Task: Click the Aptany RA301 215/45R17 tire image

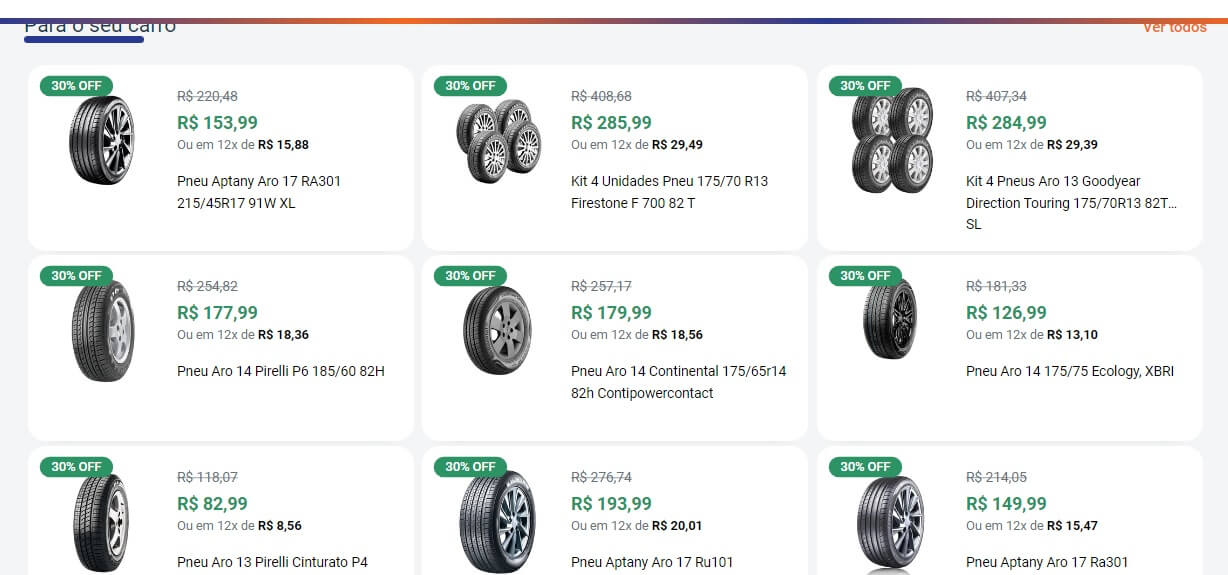Action: click(102, 140)
